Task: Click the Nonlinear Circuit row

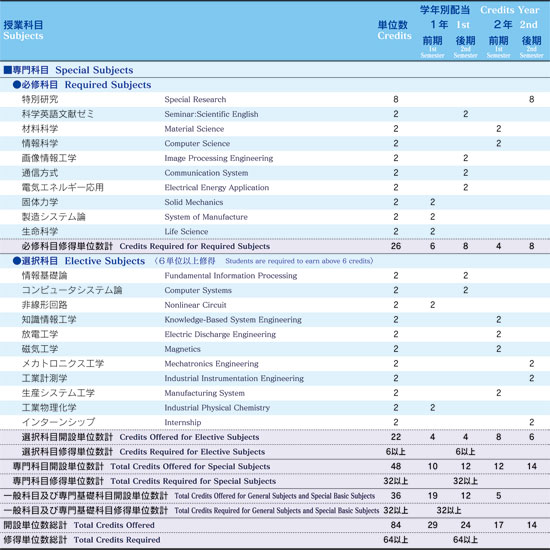Action: tap(275, 305)
